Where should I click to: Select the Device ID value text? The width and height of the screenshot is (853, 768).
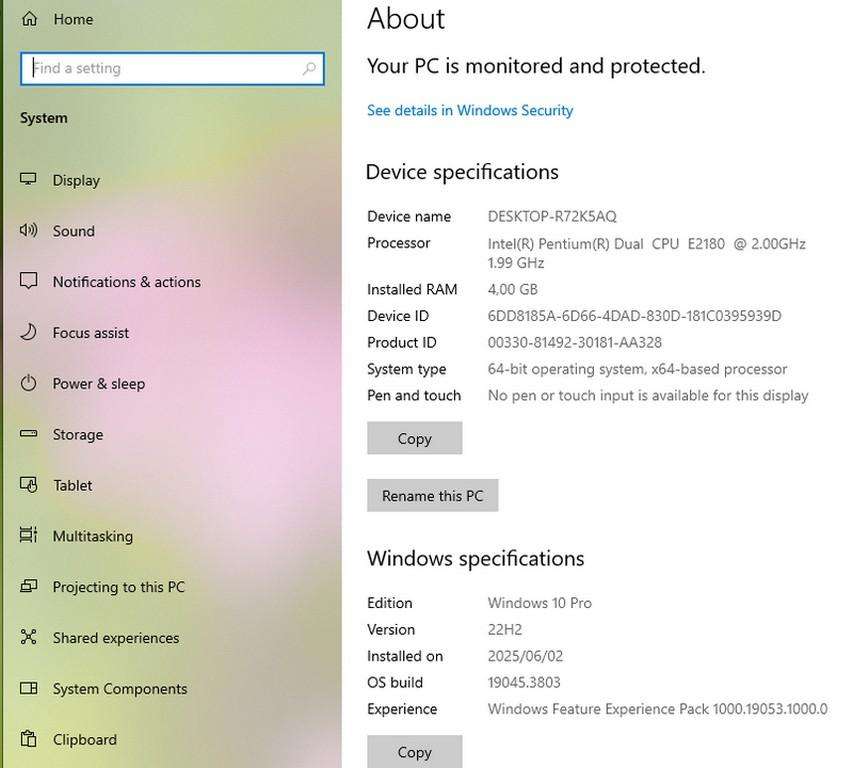point(634,316)
